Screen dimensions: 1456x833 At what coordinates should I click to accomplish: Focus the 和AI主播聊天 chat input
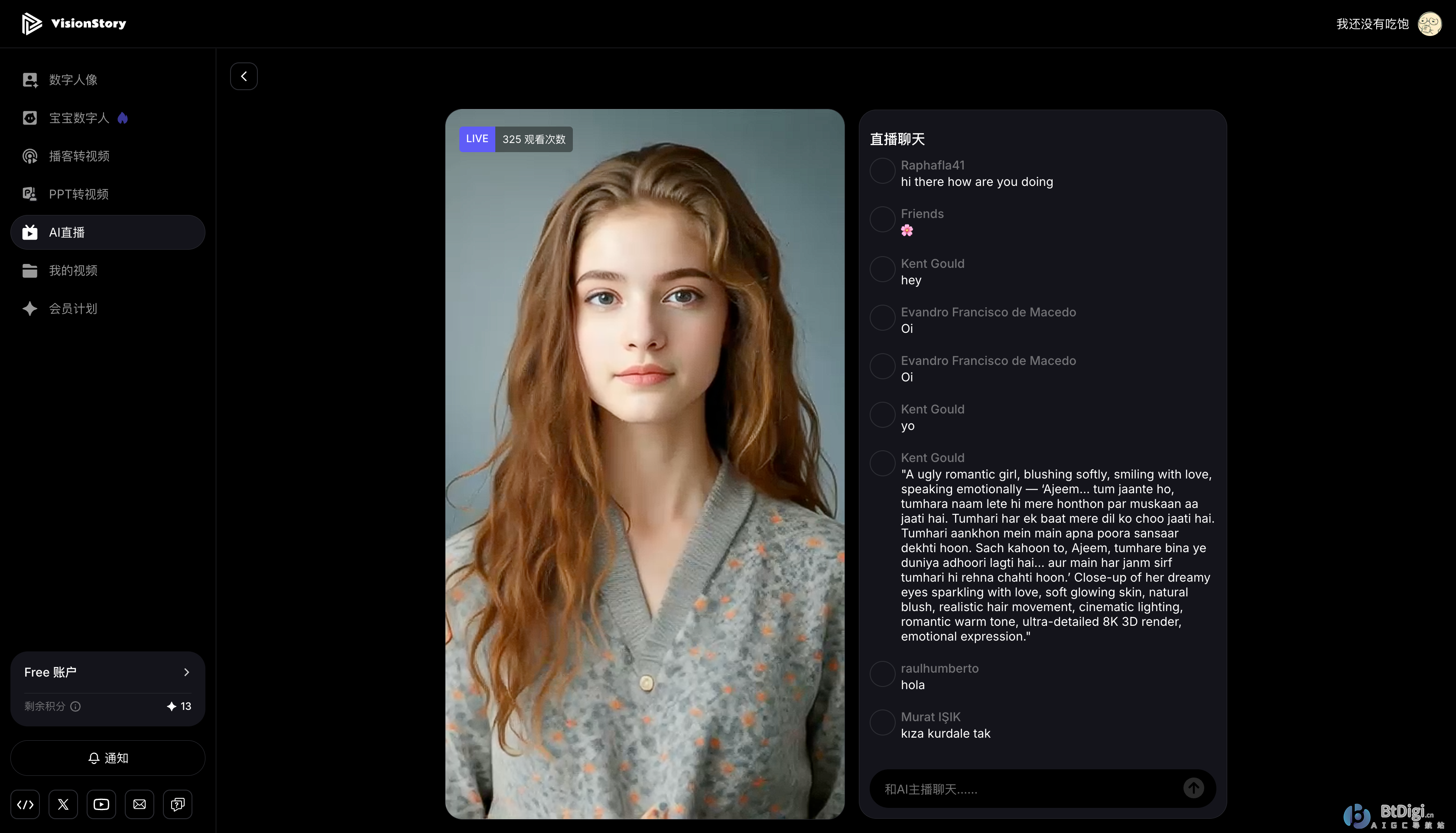[x=1024, y=789]
